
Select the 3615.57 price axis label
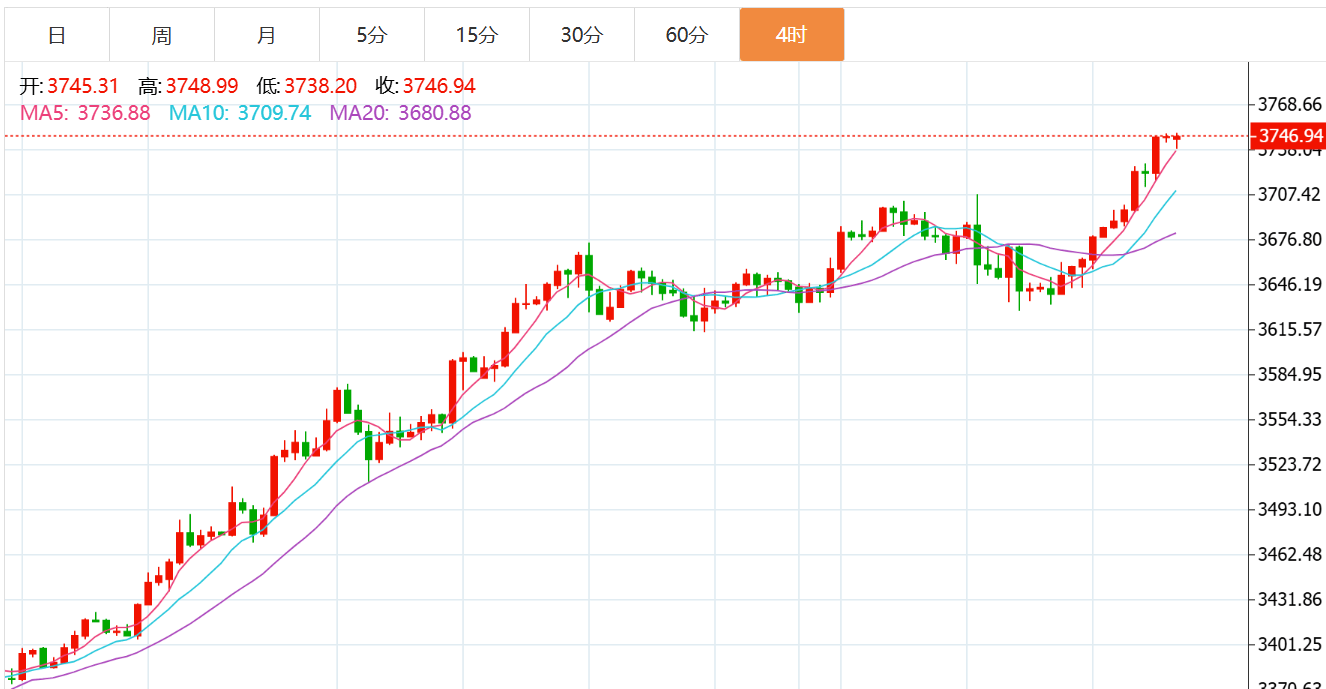(1290, 329)
